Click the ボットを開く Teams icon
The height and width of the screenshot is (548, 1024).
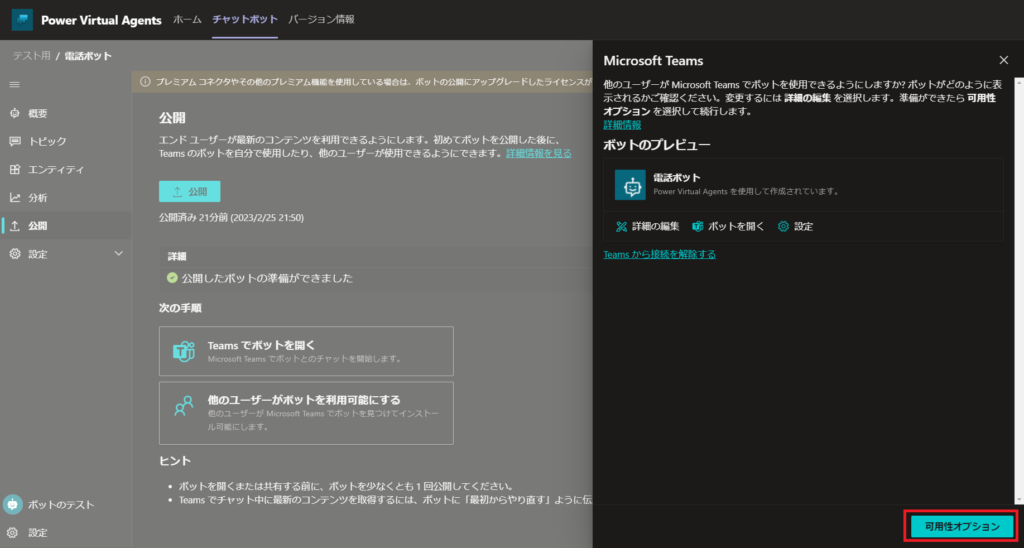point(697,227)
